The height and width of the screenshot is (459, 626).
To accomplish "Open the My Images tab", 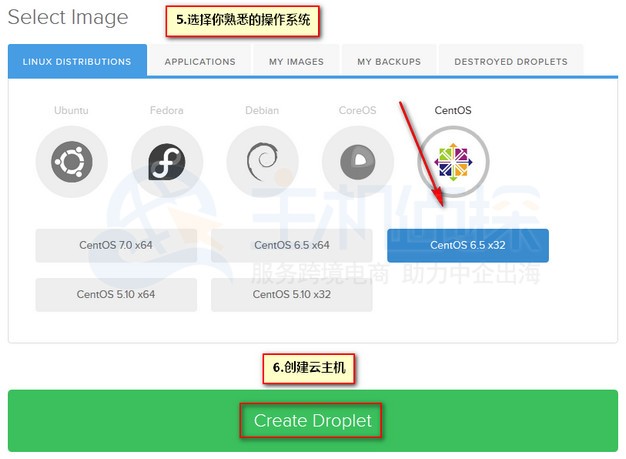I will point(296,60).
